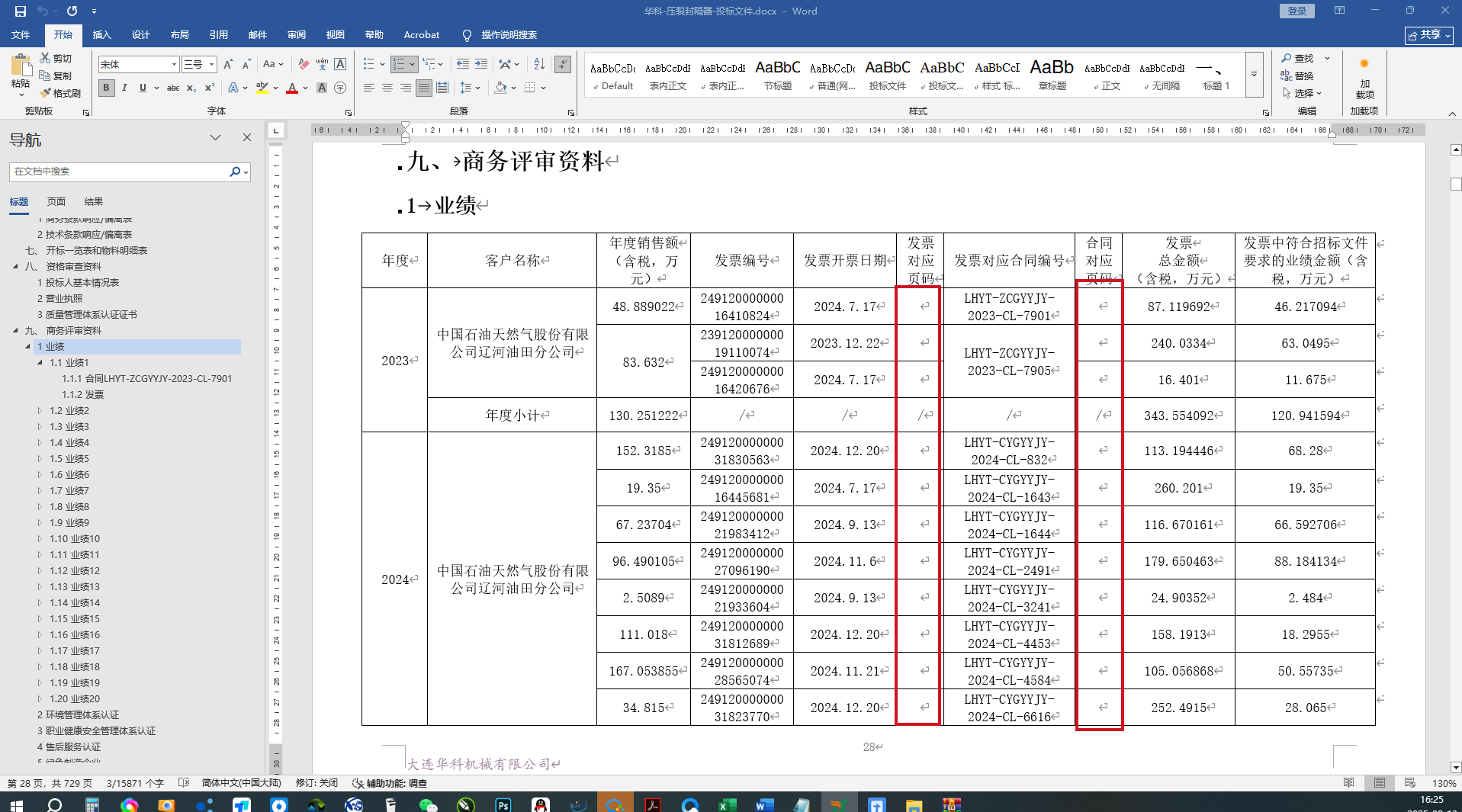The image size is (1462, 812).
Task: Align text to the left
Action: pos(368,88)
